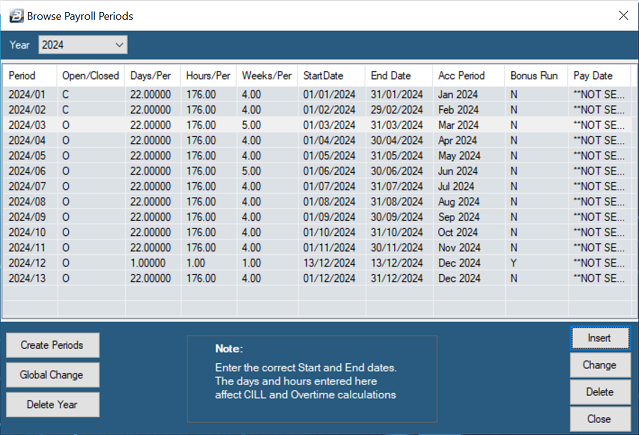Click Bonus Run value Y
The image size is (639, 435).
pyautogui.click(x=513, y=263)
